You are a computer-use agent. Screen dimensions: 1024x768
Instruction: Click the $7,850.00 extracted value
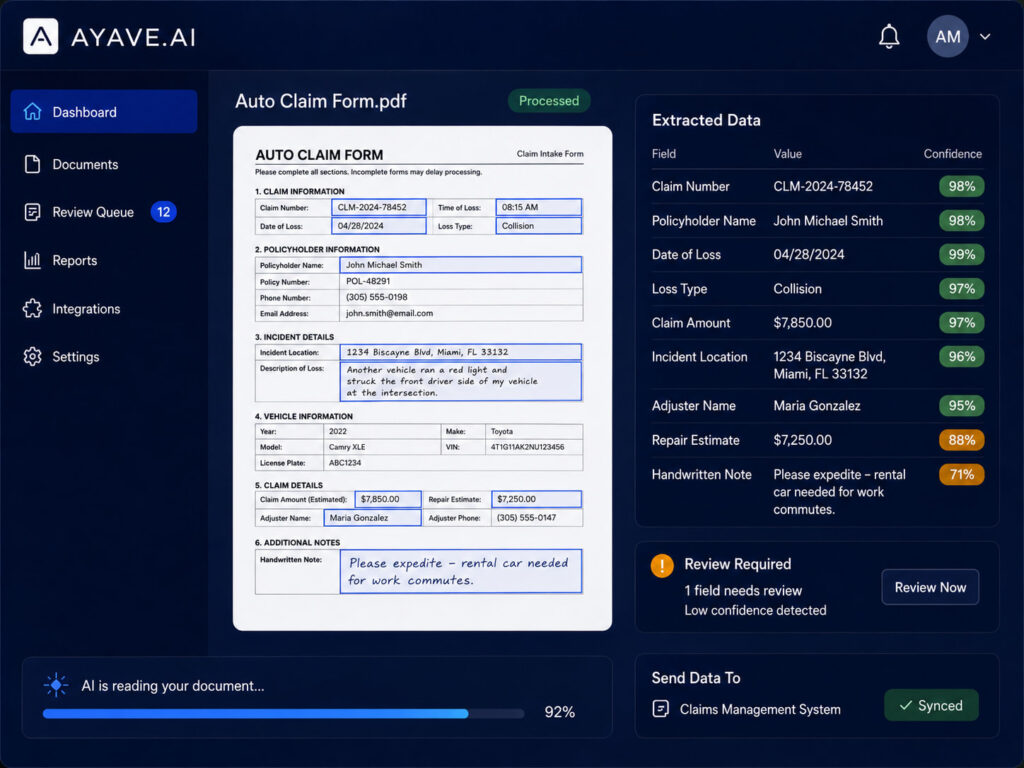tap(803, 323)
